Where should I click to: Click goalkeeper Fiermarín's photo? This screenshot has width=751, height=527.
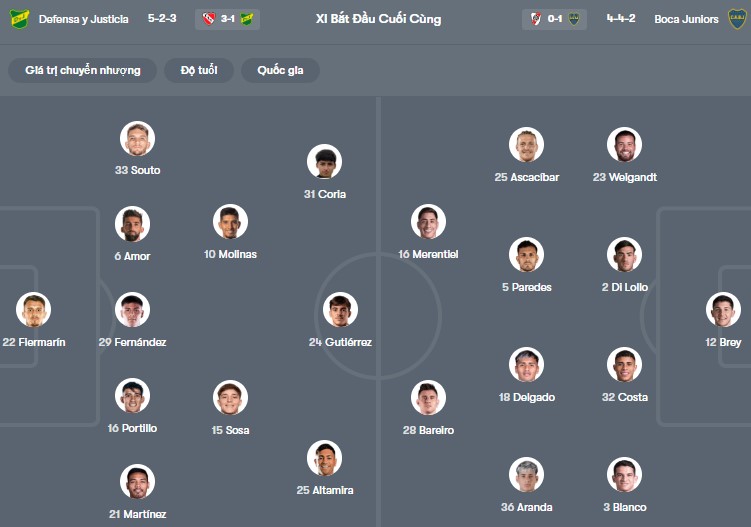click(x=33, y=310)
